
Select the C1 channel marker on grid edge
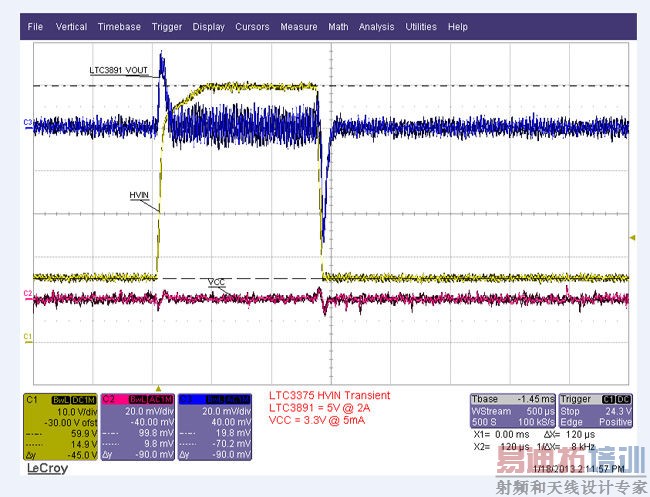click(x=28, y=337)
